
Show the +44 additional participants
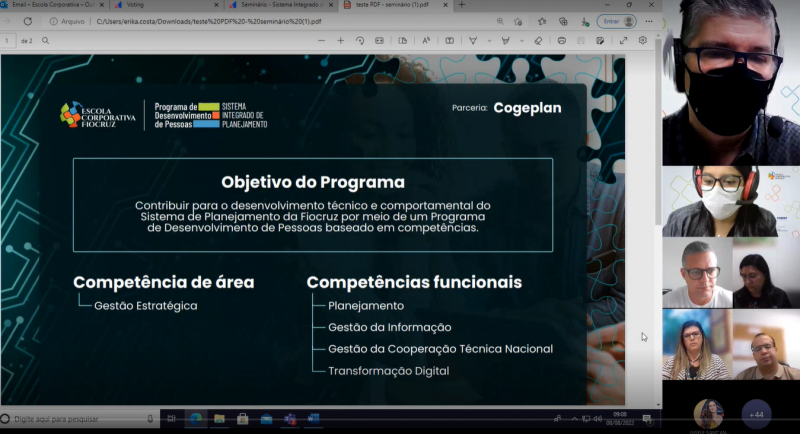click(x=755, y=414)
